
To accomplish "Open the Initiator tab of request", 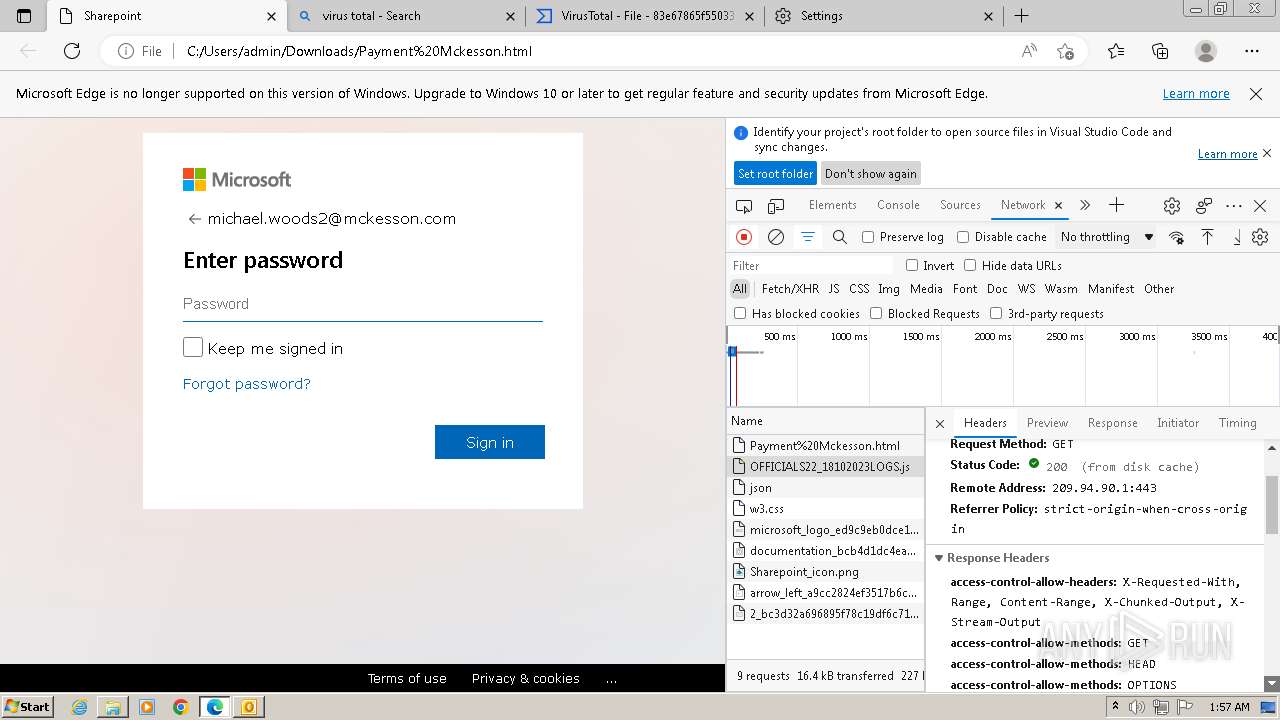I will click(x=1178, y=423).
